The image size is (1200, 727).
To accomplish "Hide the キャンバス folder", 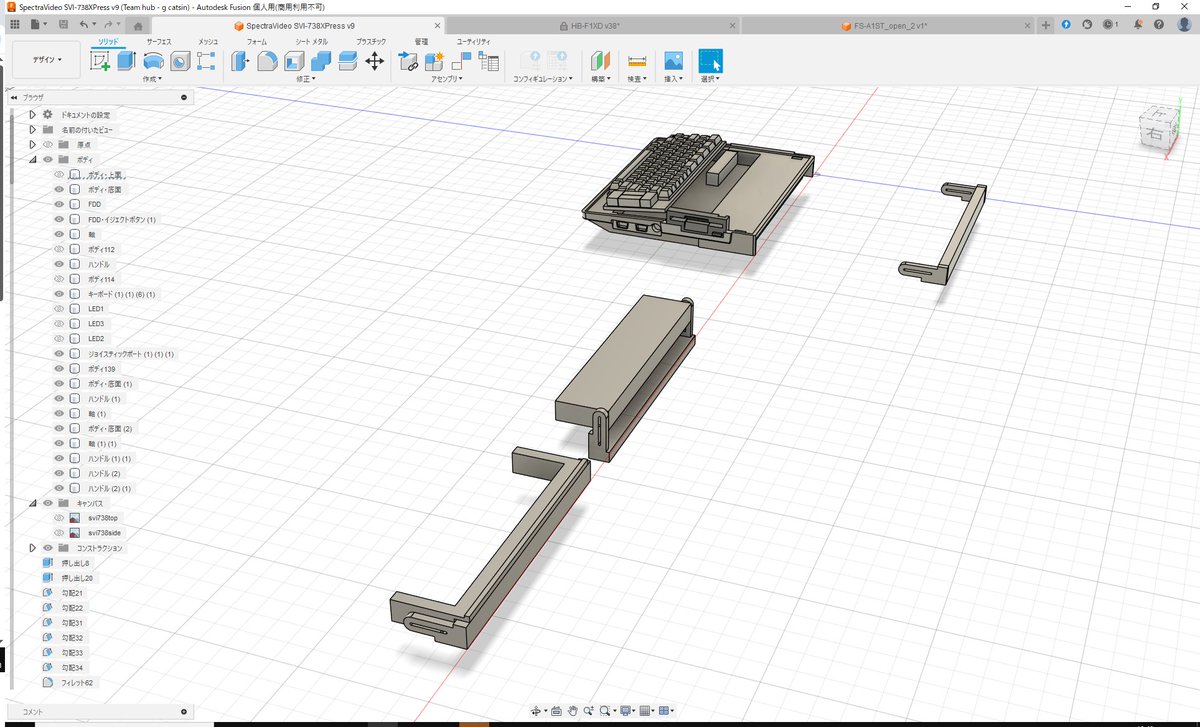I will click(47, 503).
